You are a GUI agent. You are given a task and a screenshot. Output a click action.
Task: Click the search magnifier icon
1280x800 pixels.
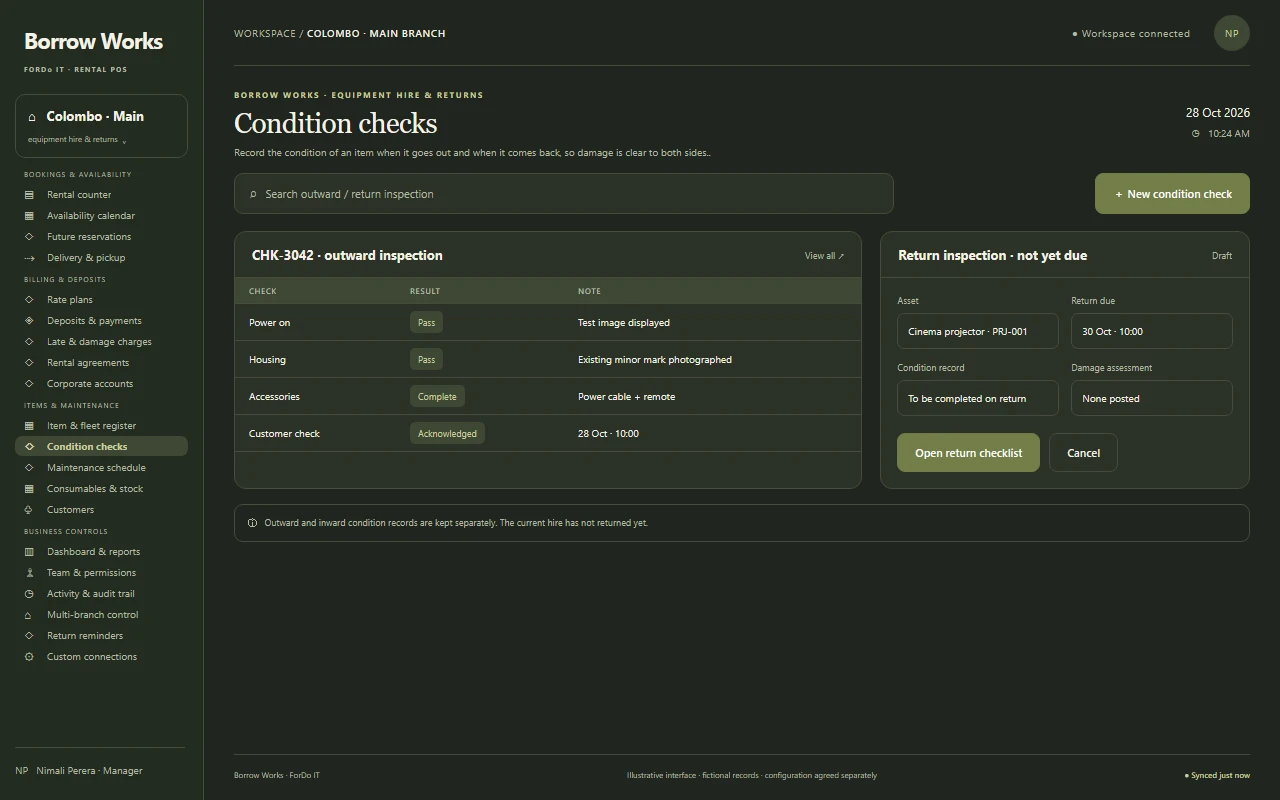[253, 194]
